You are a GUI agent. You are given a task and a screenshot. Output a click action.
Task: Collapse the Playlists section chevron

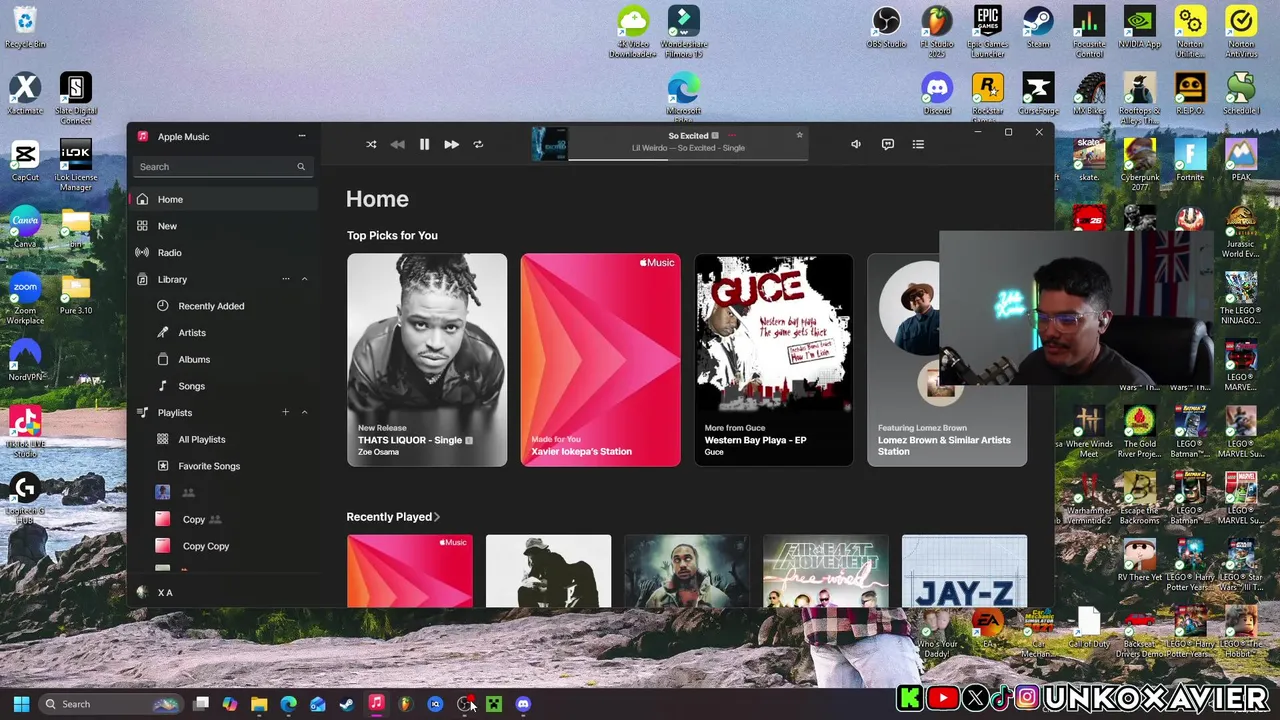coord(305,412)
